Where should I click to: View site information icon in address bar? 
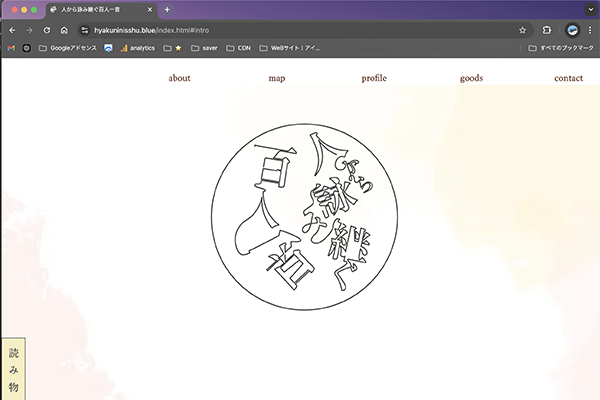85,30
